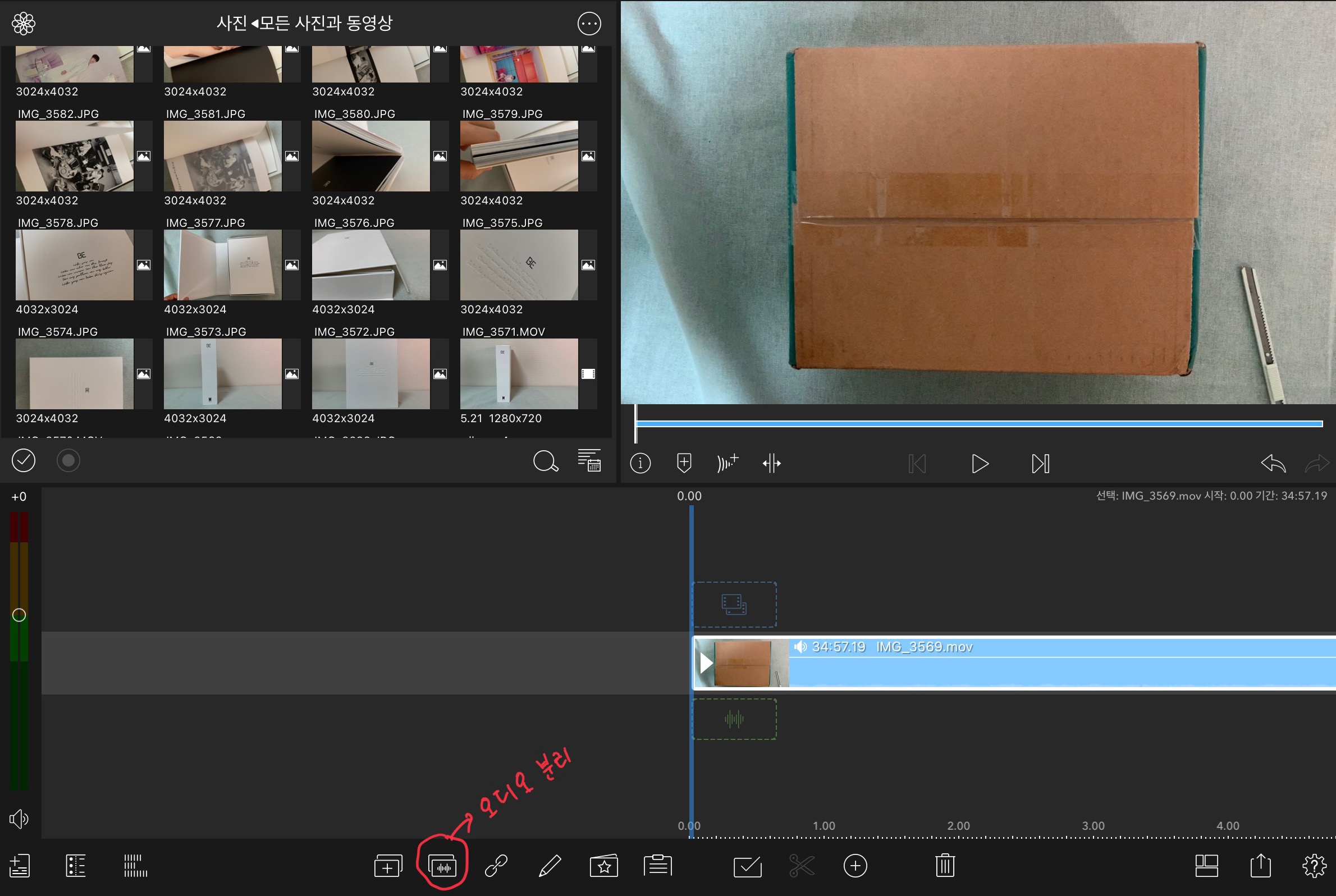The width and height of the screenshot is (1336, 896).
Task: Open clip editor with the pencil icon
Action: (x=550, y=866)
